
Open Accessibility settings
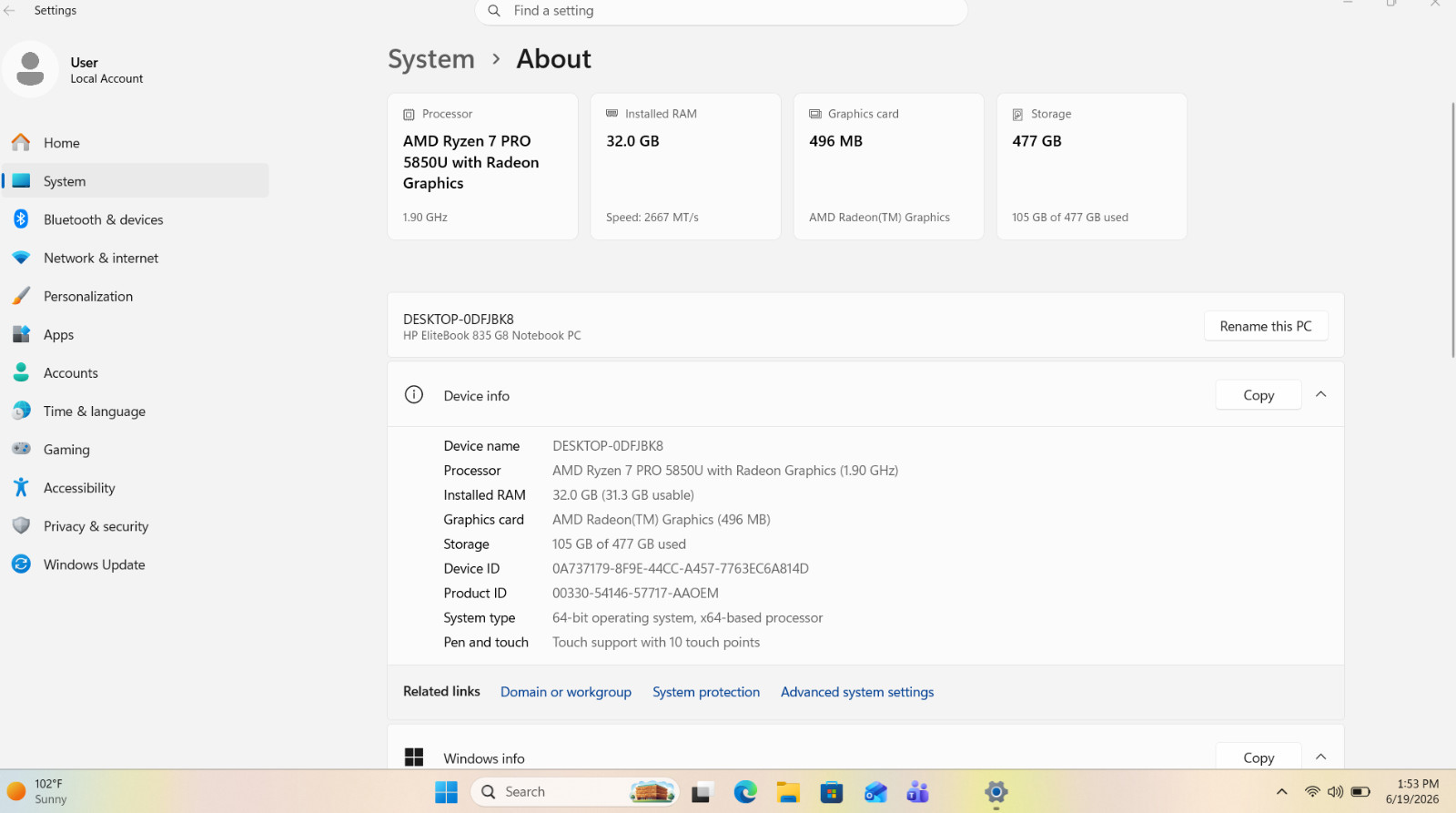point(136,487)
